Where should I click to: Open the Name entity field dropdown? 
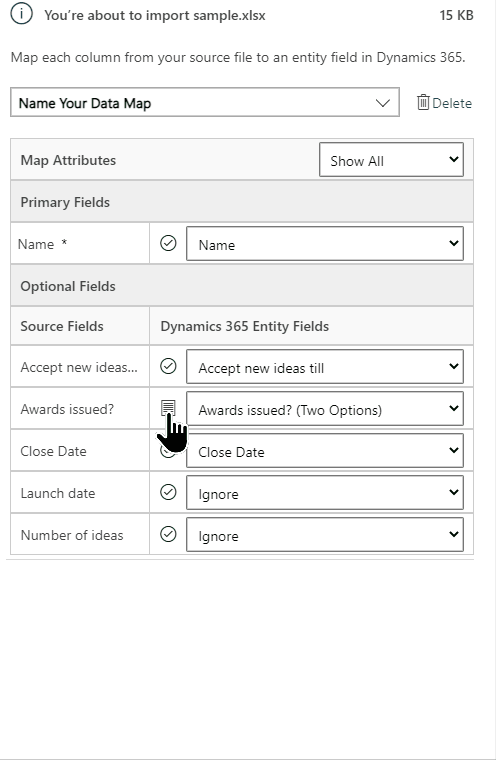coord(325,243)
